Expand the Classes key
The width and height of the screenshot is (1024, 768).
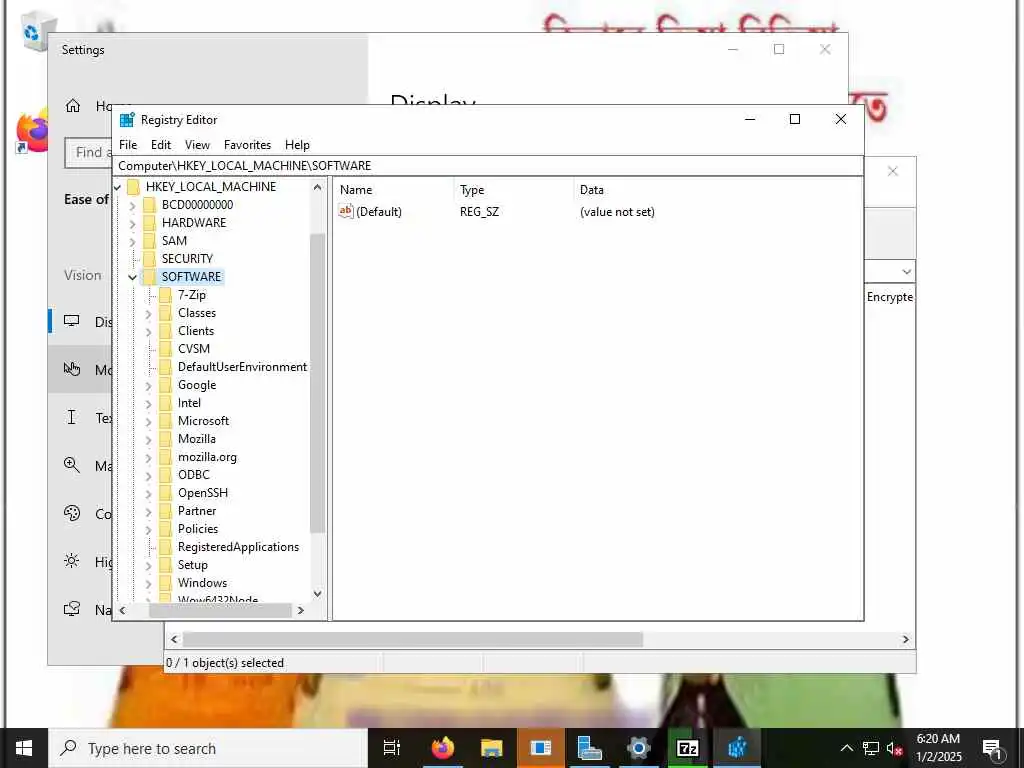coord(149,313)
